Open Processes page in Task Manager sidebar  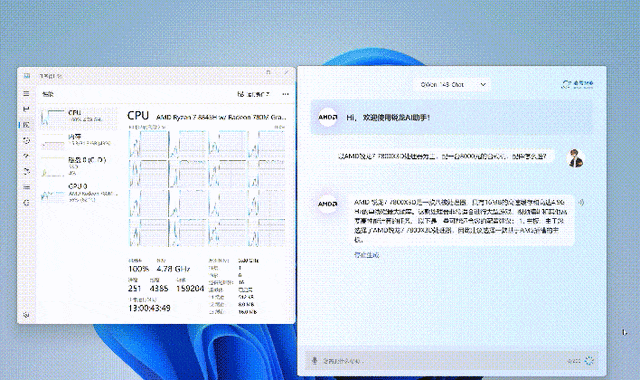26,109
